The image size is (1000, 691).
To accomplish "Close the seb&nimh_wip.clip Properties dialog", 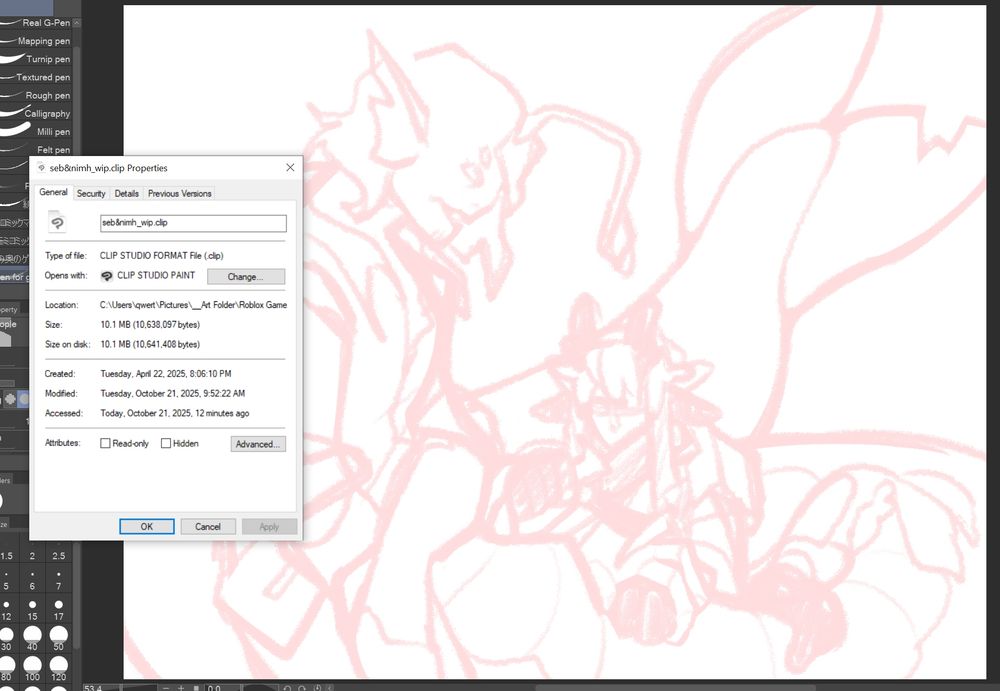I will [290, 168].
